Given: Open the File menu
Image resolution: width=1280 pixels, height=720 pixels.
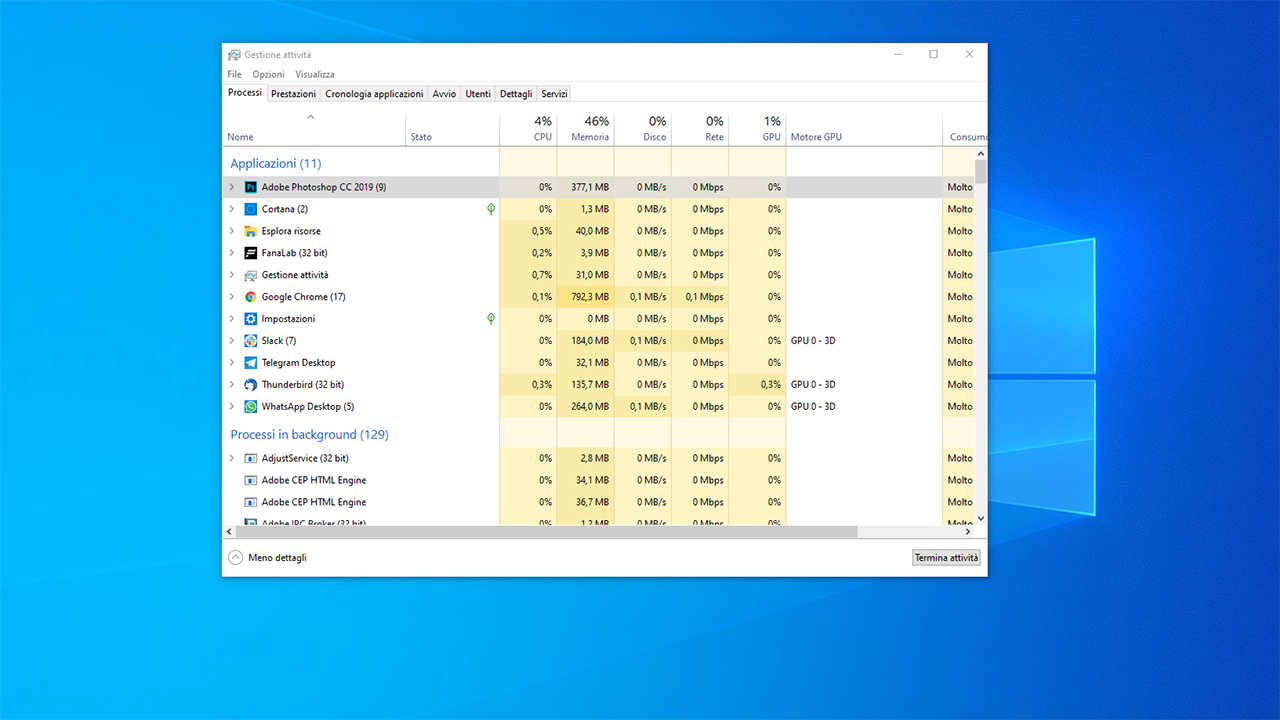Looking at the screenshot, I should [x=234, y=74].
